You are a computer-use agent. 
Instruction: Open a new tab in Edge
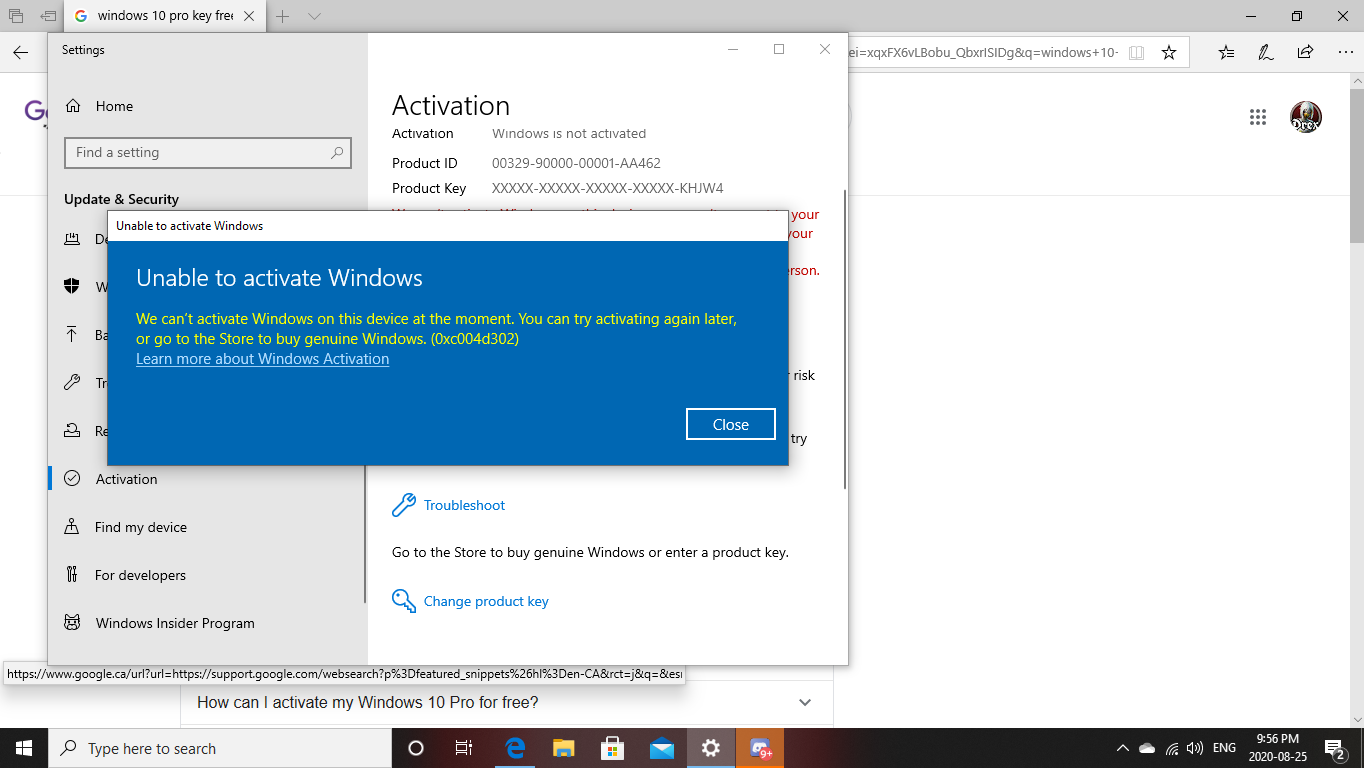[x=283, y=16]
